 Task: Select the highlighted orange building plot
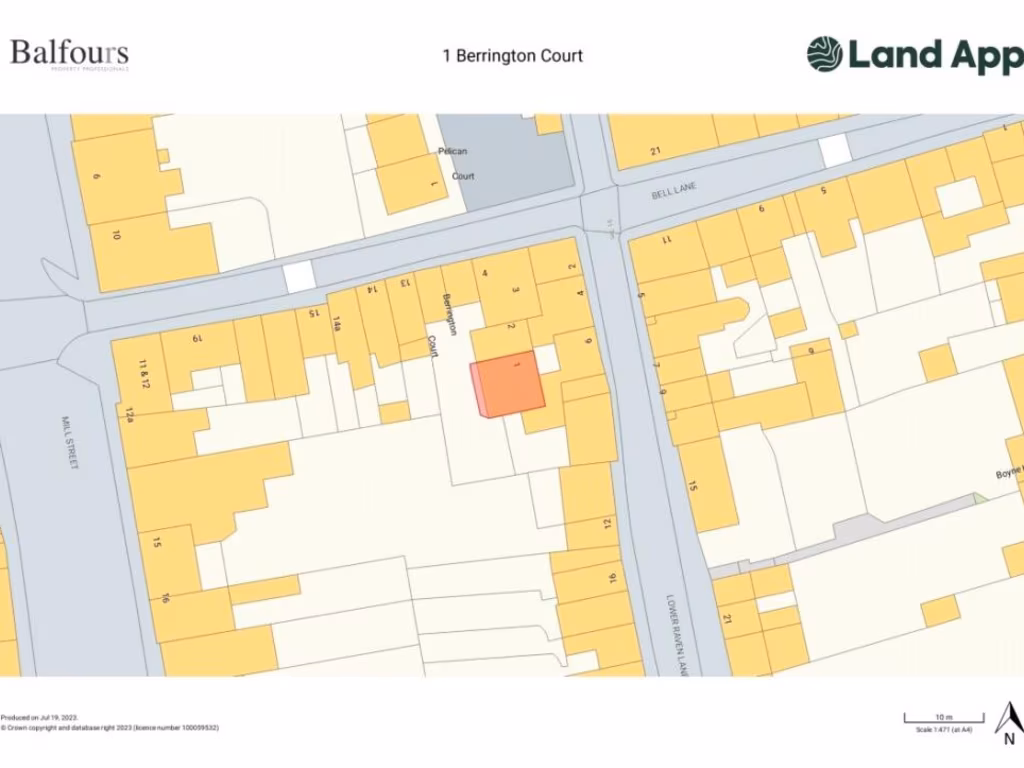point(509,384)
